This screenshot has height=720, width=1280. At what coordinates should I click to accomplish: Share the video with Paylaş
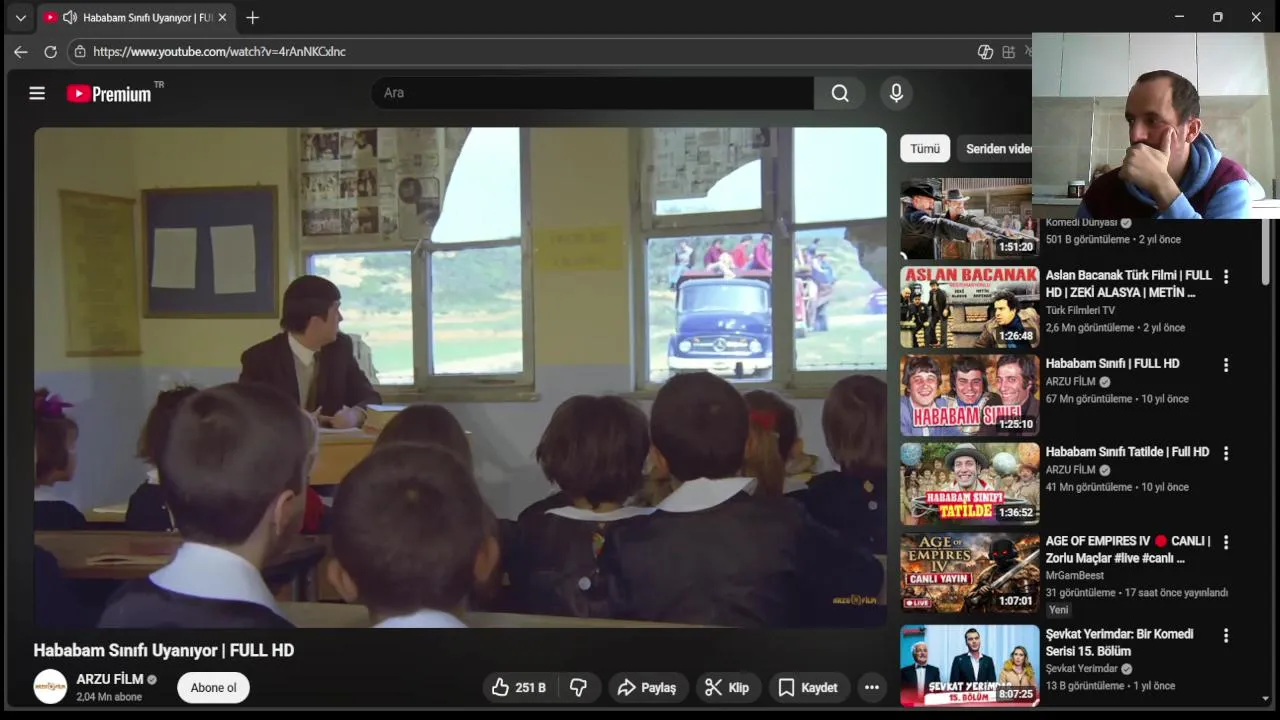pyautogui.click(x=647, y=687)
